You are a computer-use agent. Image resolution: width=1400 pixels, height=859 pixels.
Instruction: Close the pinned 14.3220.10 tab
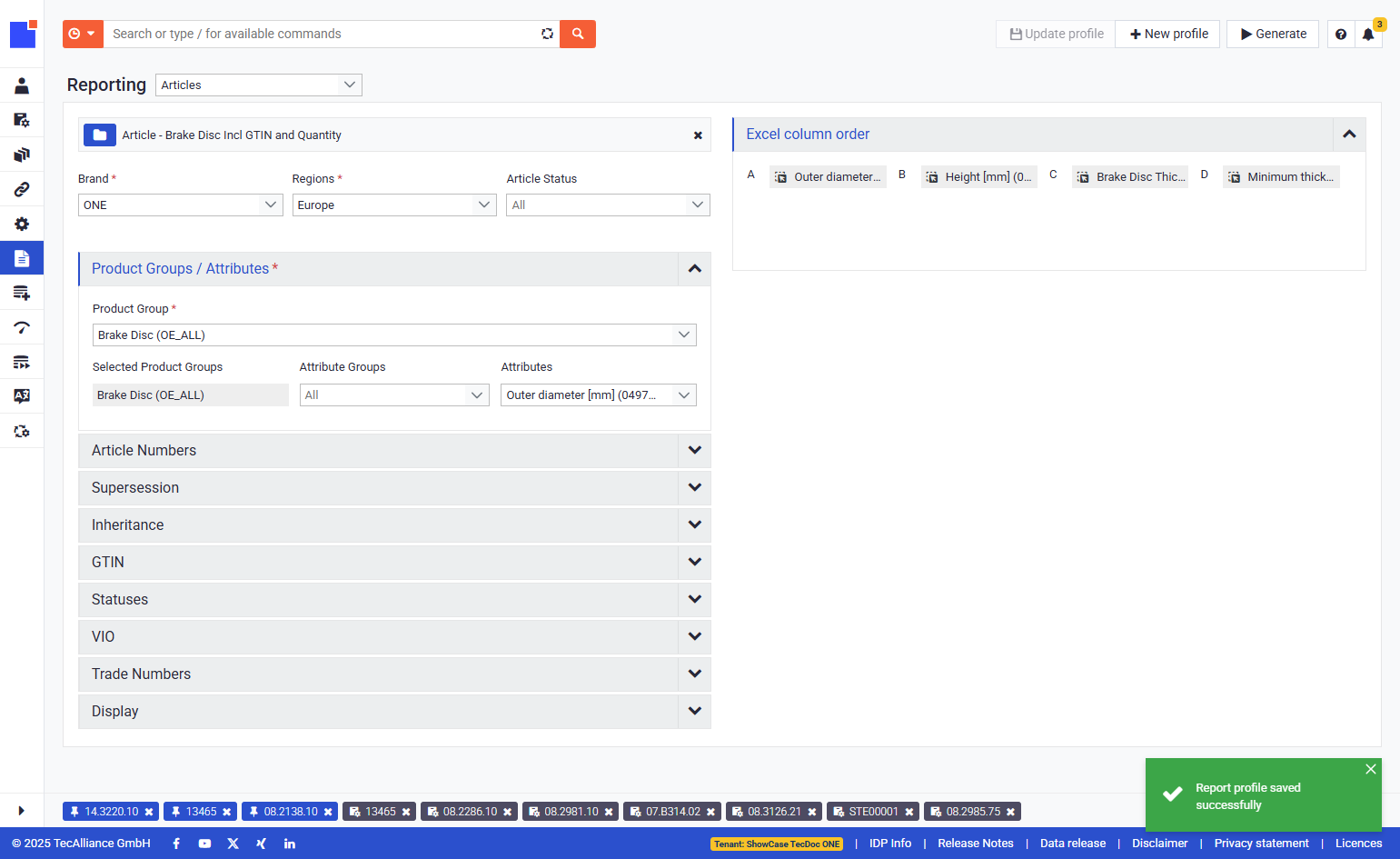click(x=149, y=812)
